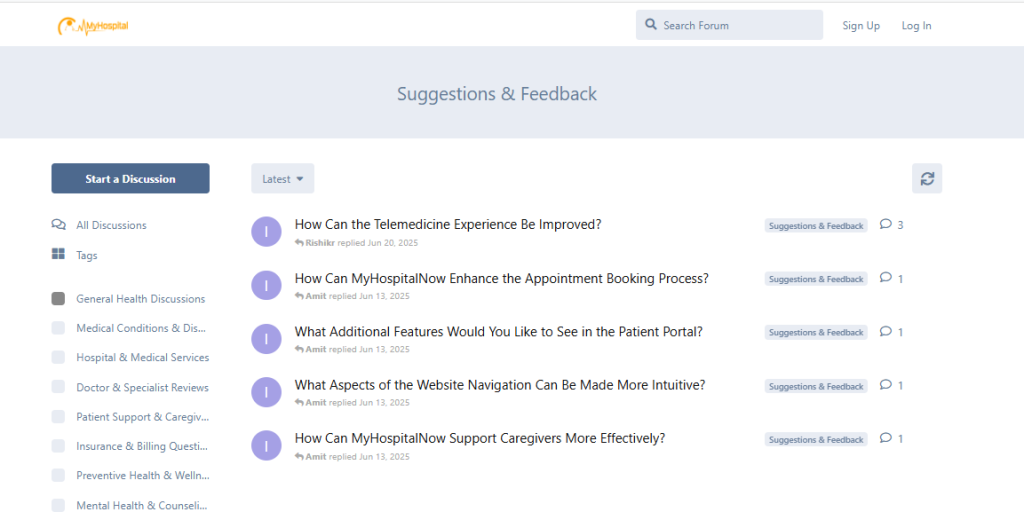Screen dimensions: 1024x512
Task: Open the Patient Portal features discussion
Action: [498, 332]
